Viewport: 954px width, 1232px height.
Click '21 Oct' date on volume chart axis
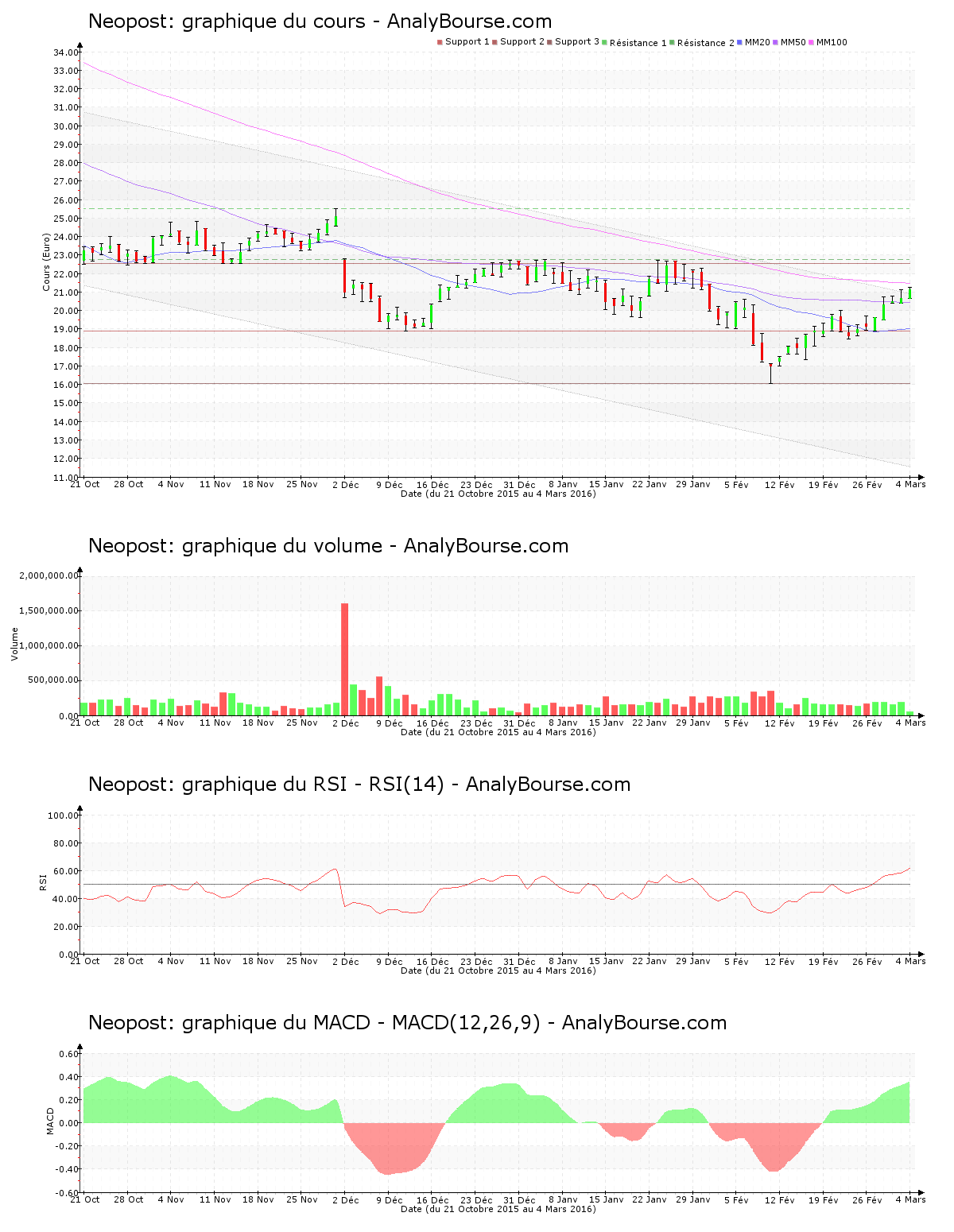(85, 723)
